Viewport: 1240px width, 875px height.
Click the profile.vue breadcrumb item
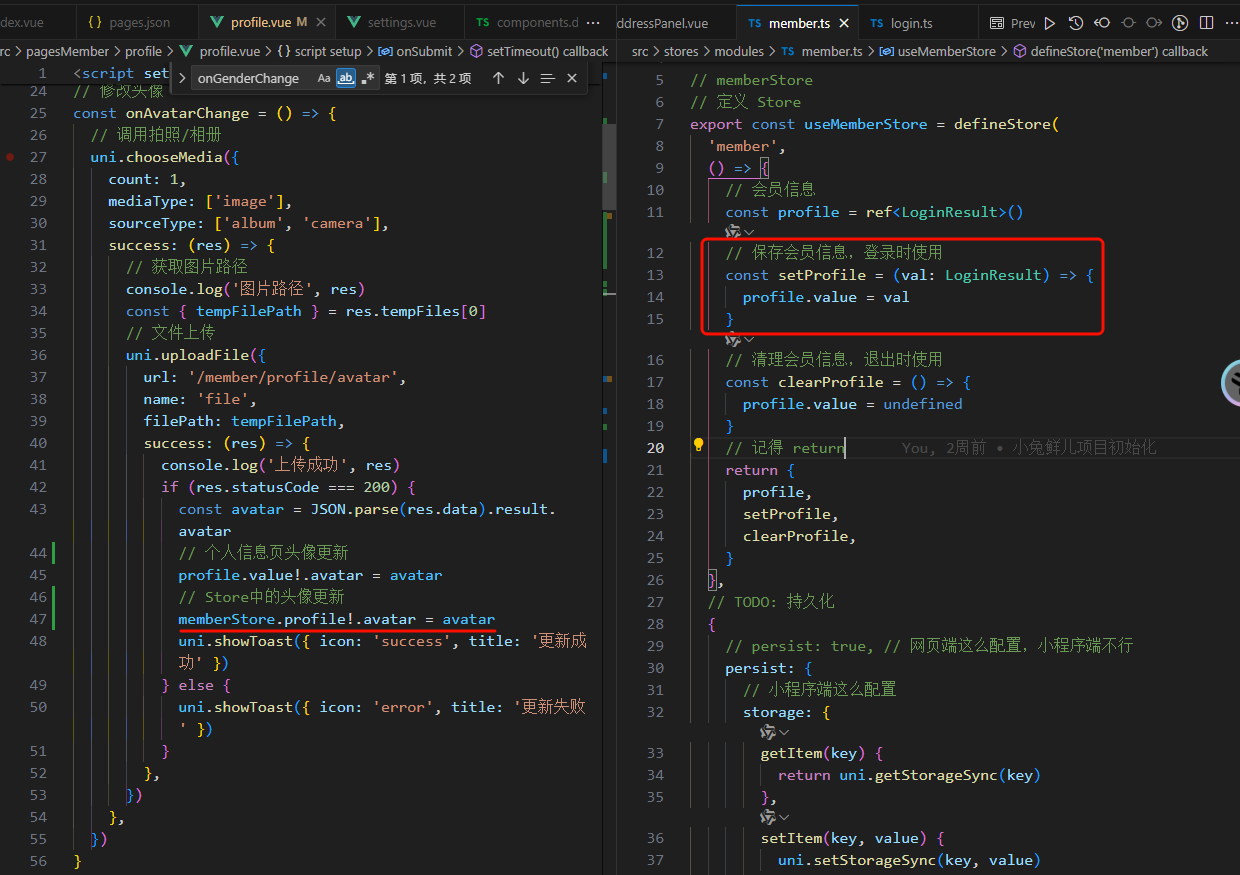point(220,51)
